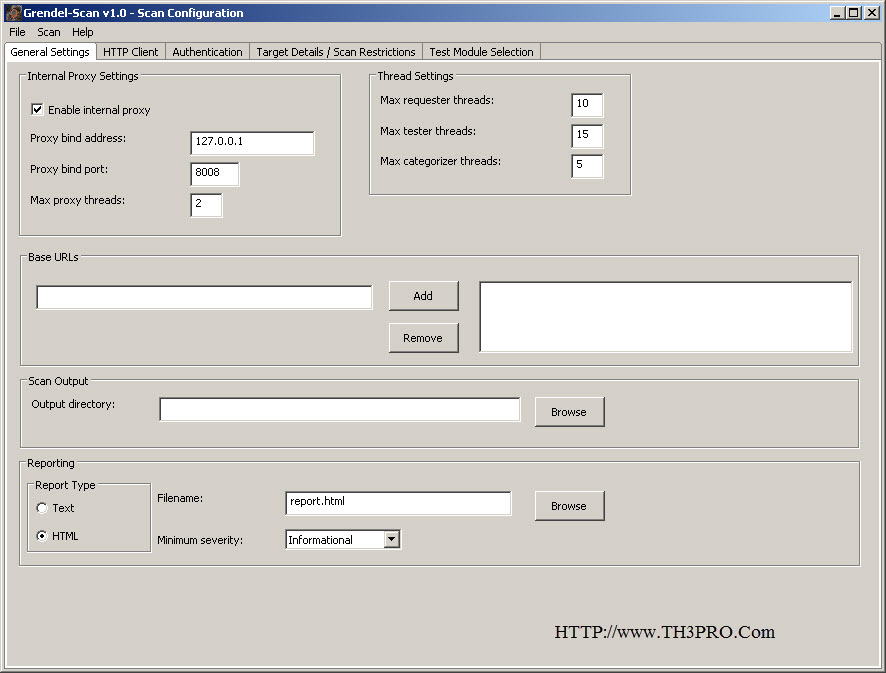This screenshot has height=673, width=886.
Task: Select the Text report type
Action: pyautogui.click(x=42, y=508)
